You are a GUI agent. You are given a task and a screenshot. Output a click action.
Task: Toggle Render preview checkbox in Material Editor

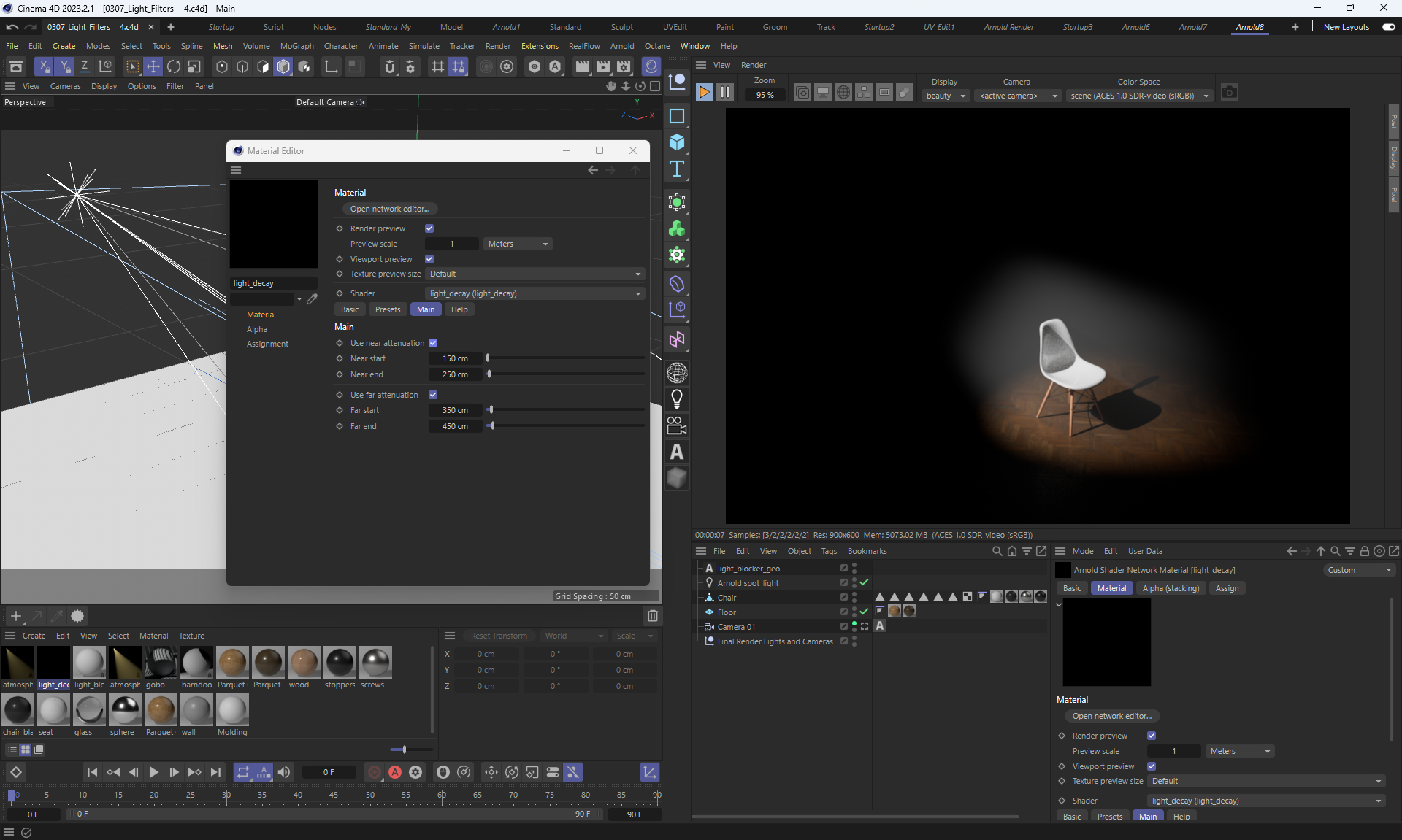[429, 228]
